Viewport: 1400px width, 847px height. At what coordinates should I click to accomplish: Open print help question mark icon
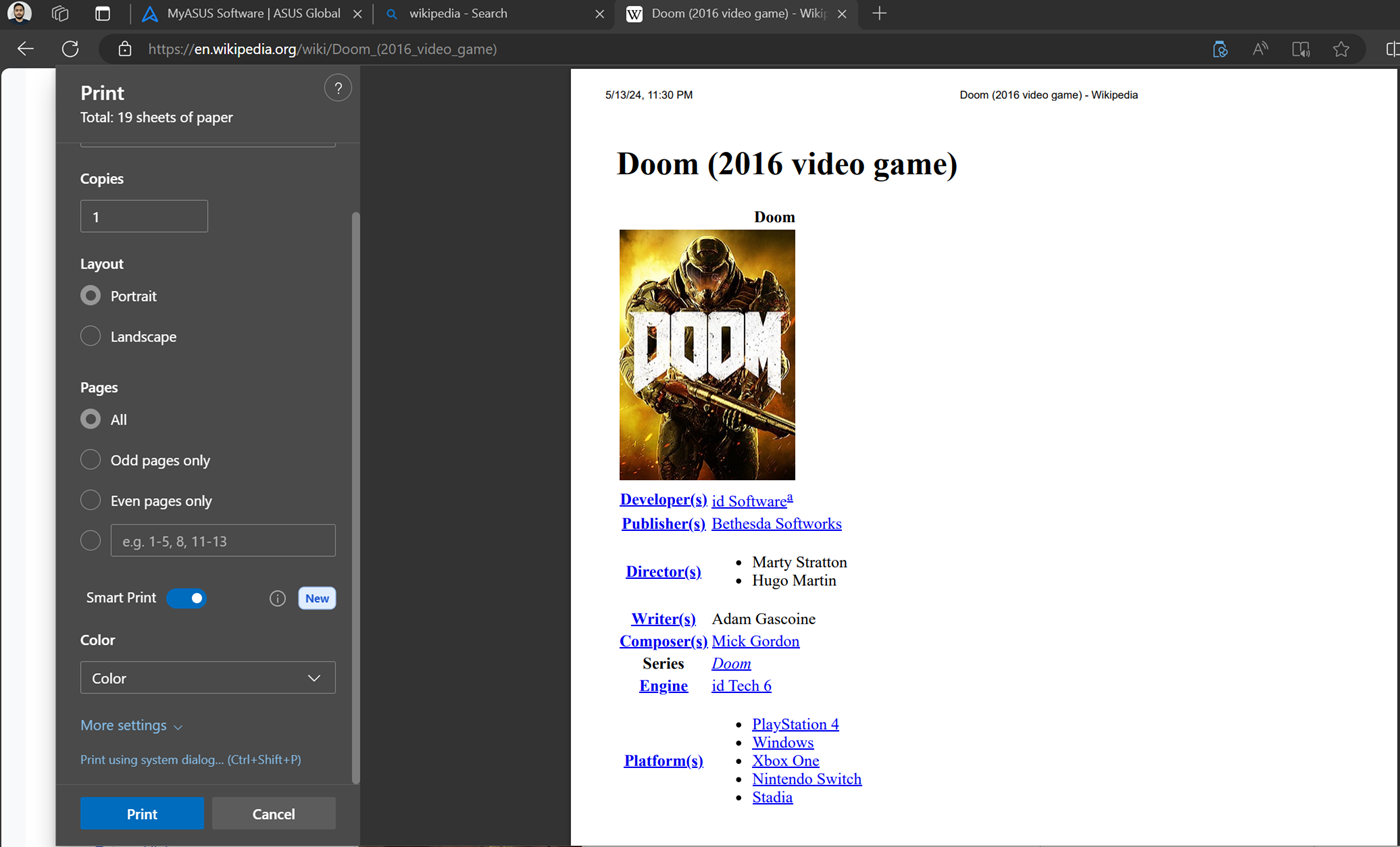pos(338,89)
